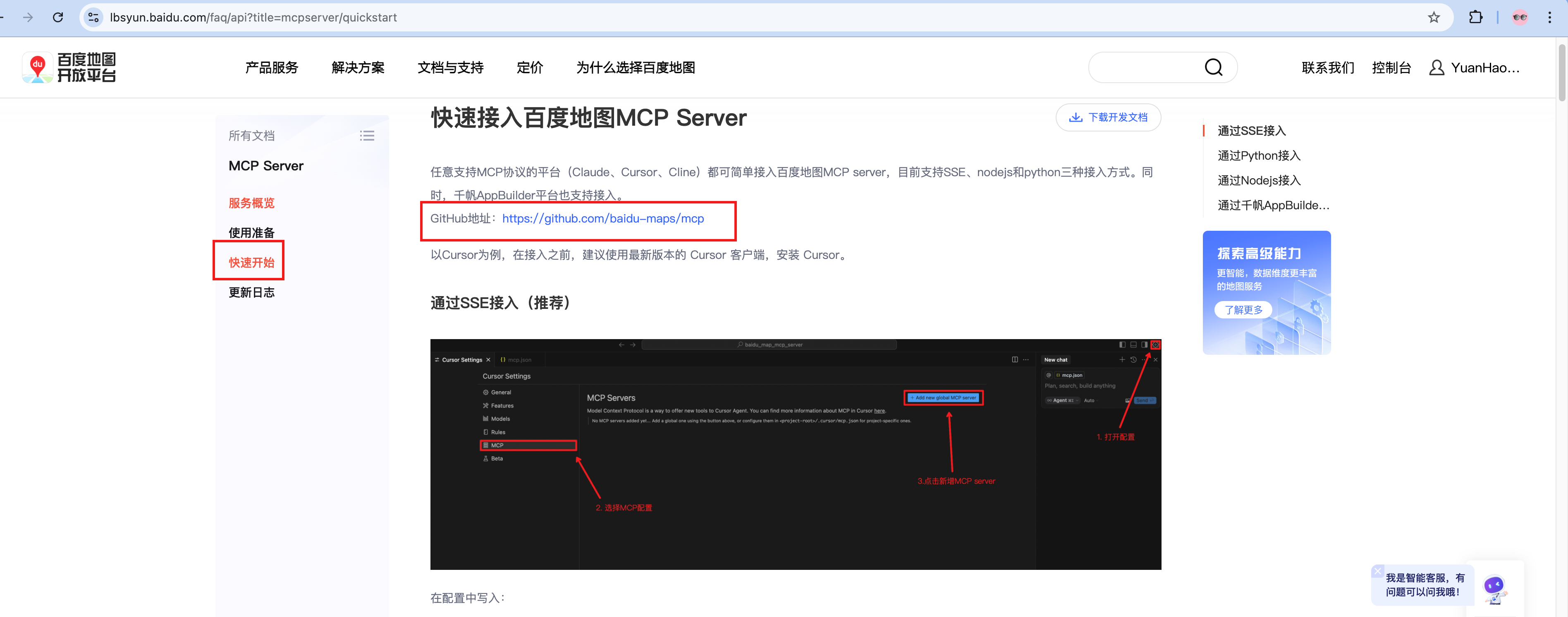
Task: Open the GitHub baidu-maps/mcp link
Action: click(602, 218)
